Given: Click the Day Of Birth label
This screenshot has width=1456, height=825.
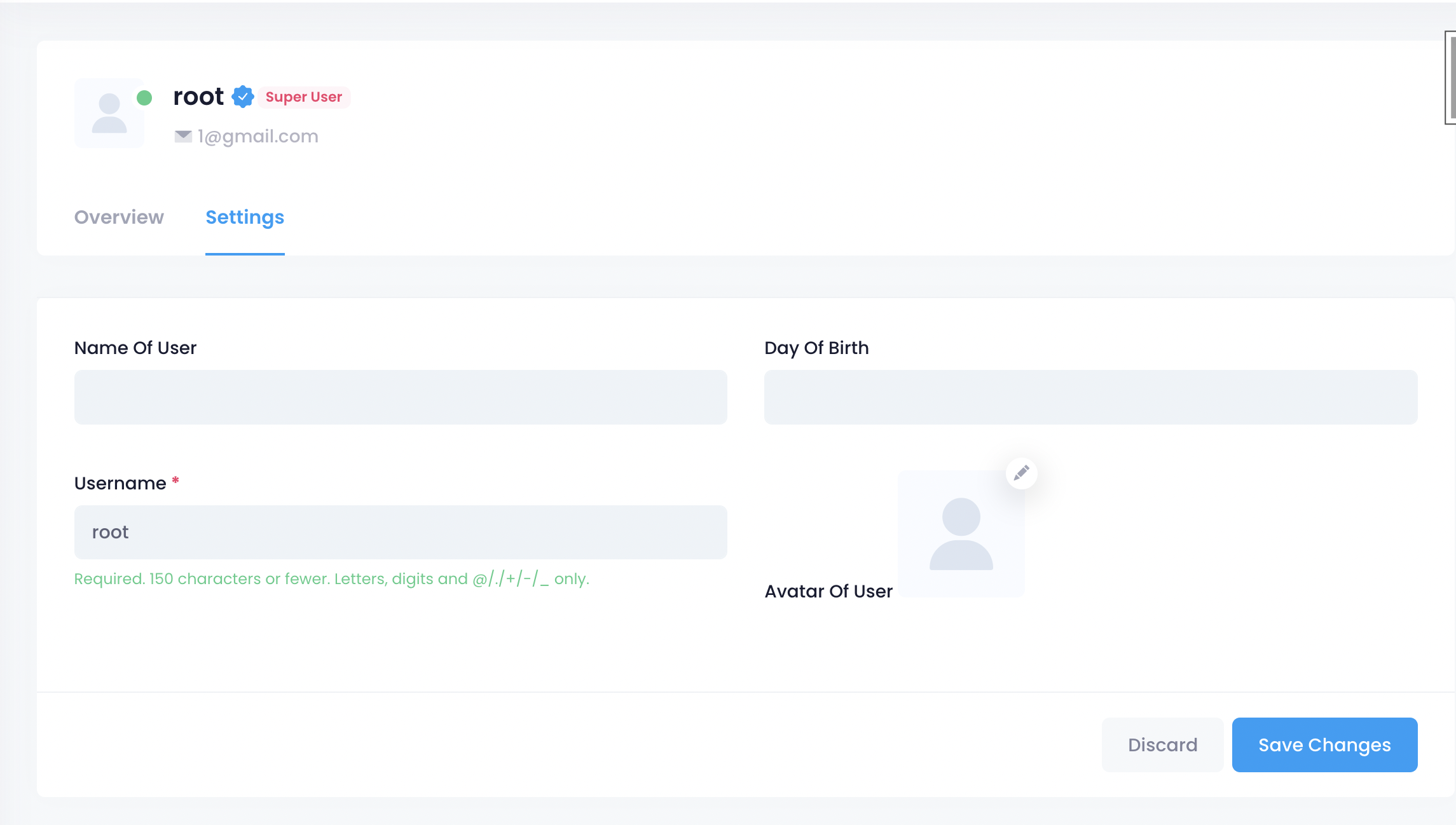Looking at the screenshot, I should pyautogui.click(x=816, y=348).
